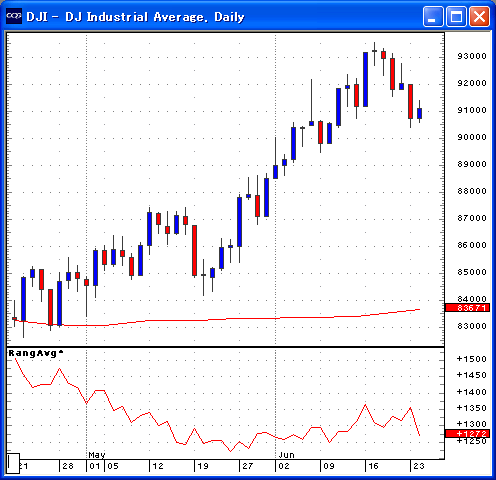
Task: Click the 12 date label on time axis
Action: 158,466
